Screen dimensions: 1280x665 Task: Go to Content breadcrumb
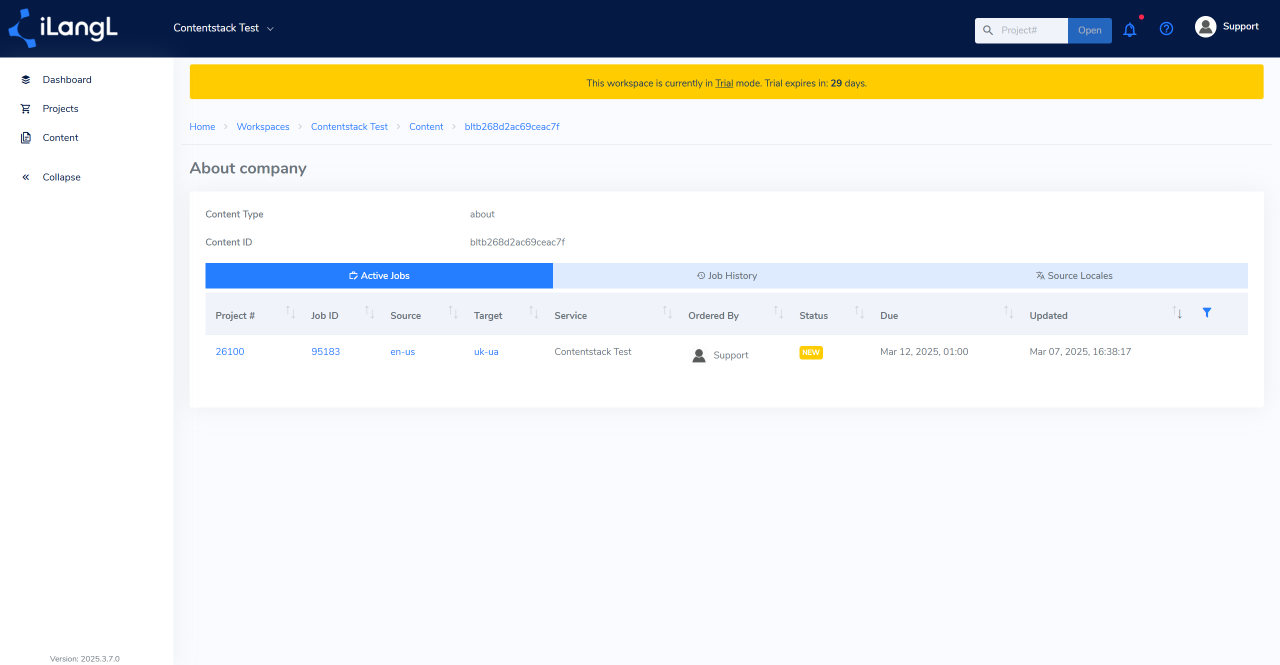coord(426,127)
